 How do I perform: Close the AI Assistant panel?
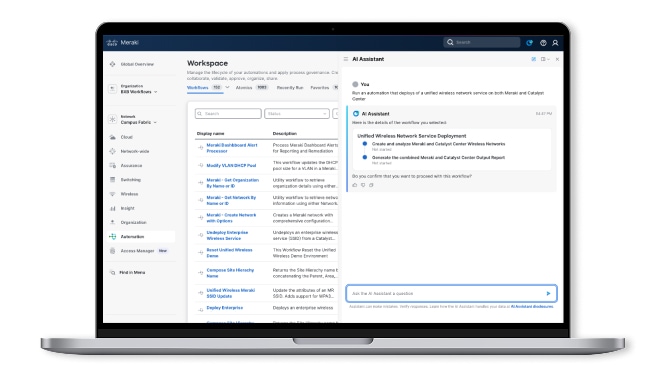(557, 59)
